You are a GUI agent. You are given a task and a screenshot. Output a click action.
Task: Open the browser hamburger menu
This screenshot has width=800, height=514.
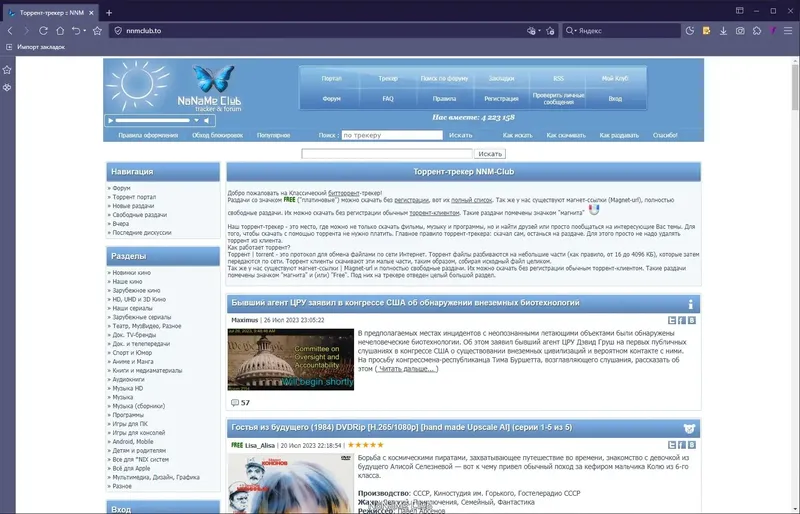[788, 31]
